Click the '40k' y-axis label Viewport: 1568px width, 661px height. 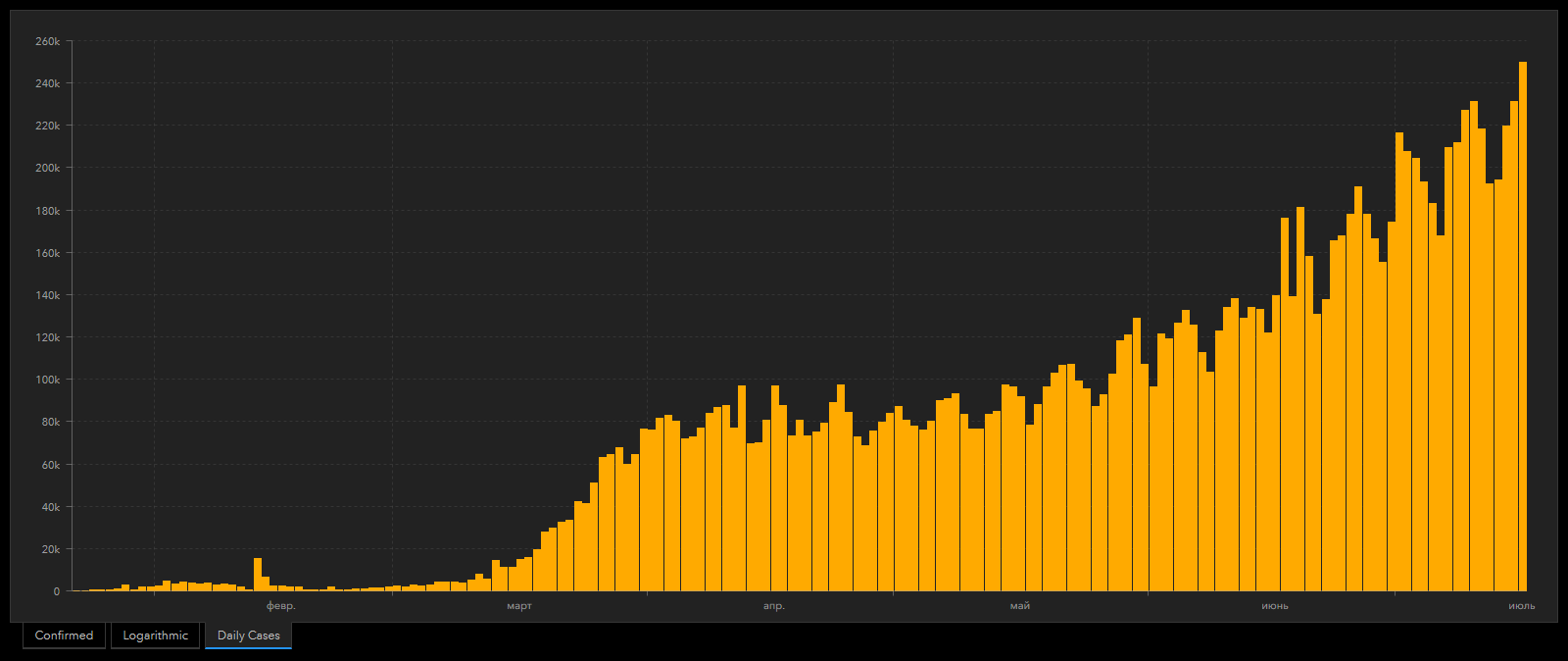[51, 507]
